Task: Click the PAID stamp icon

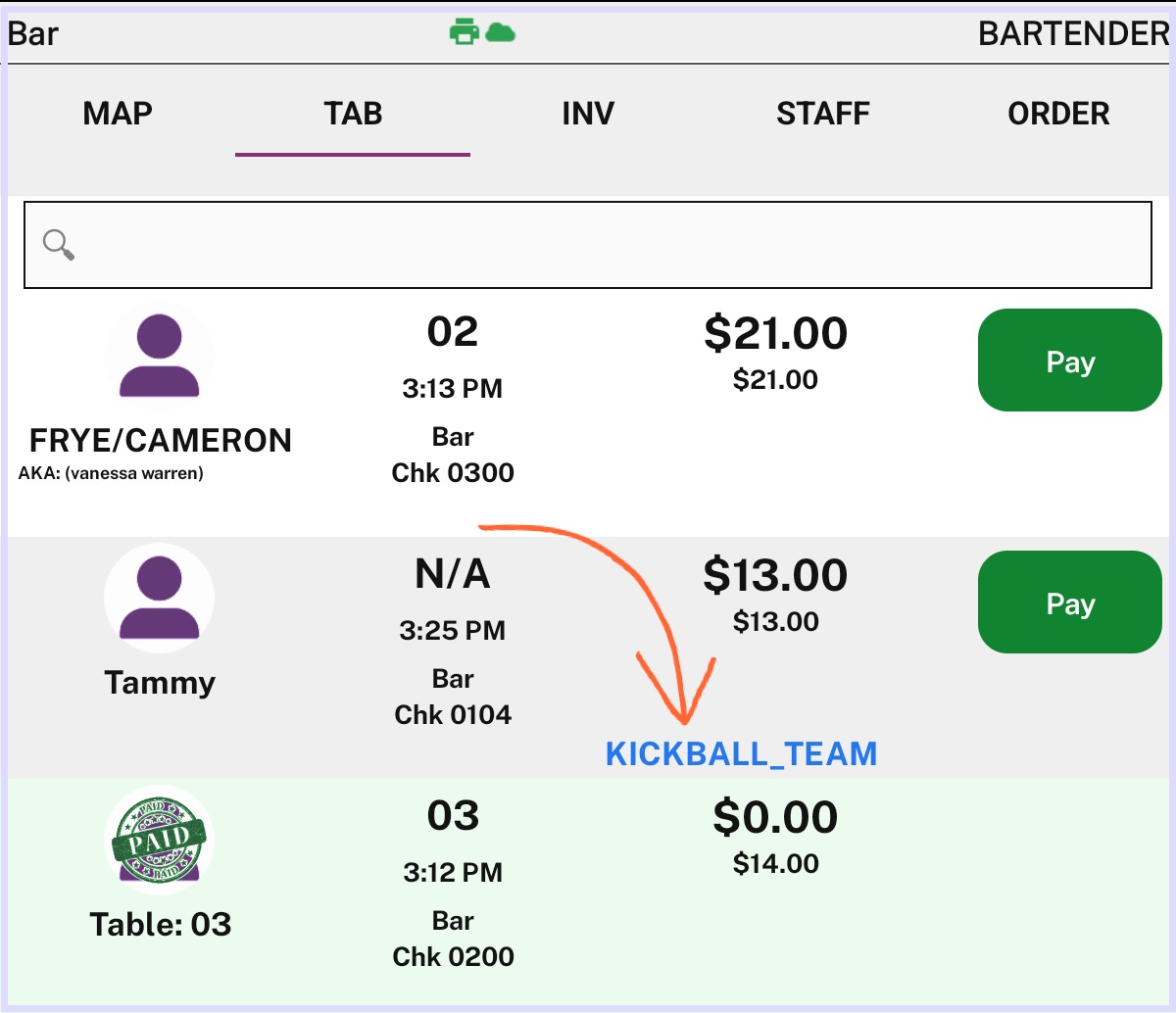Action: tap(160, 840)
